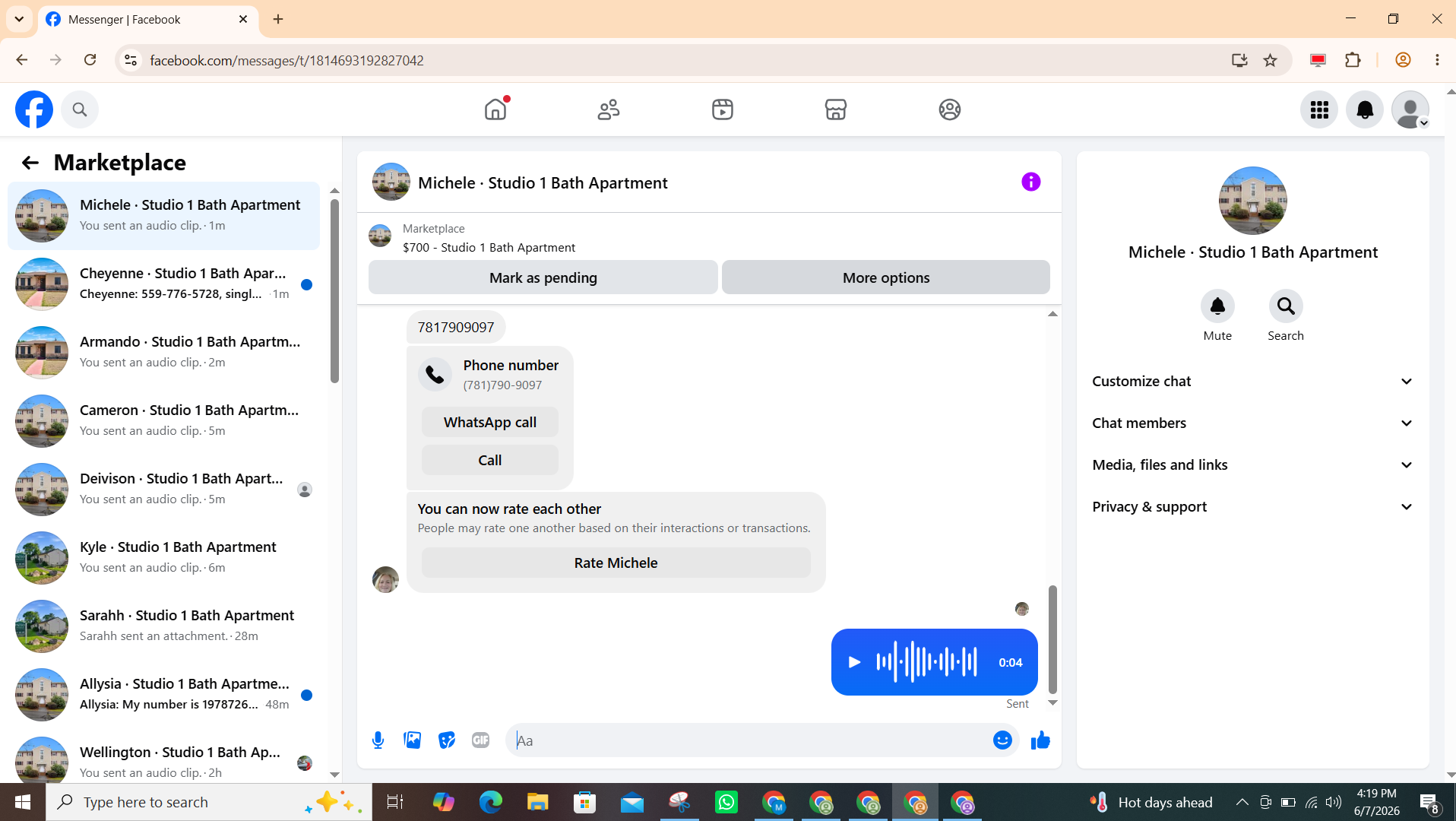The height and width of the screenshot is (821, 1456).
Task: Open a new browser tab
Action: coord(278,19)
